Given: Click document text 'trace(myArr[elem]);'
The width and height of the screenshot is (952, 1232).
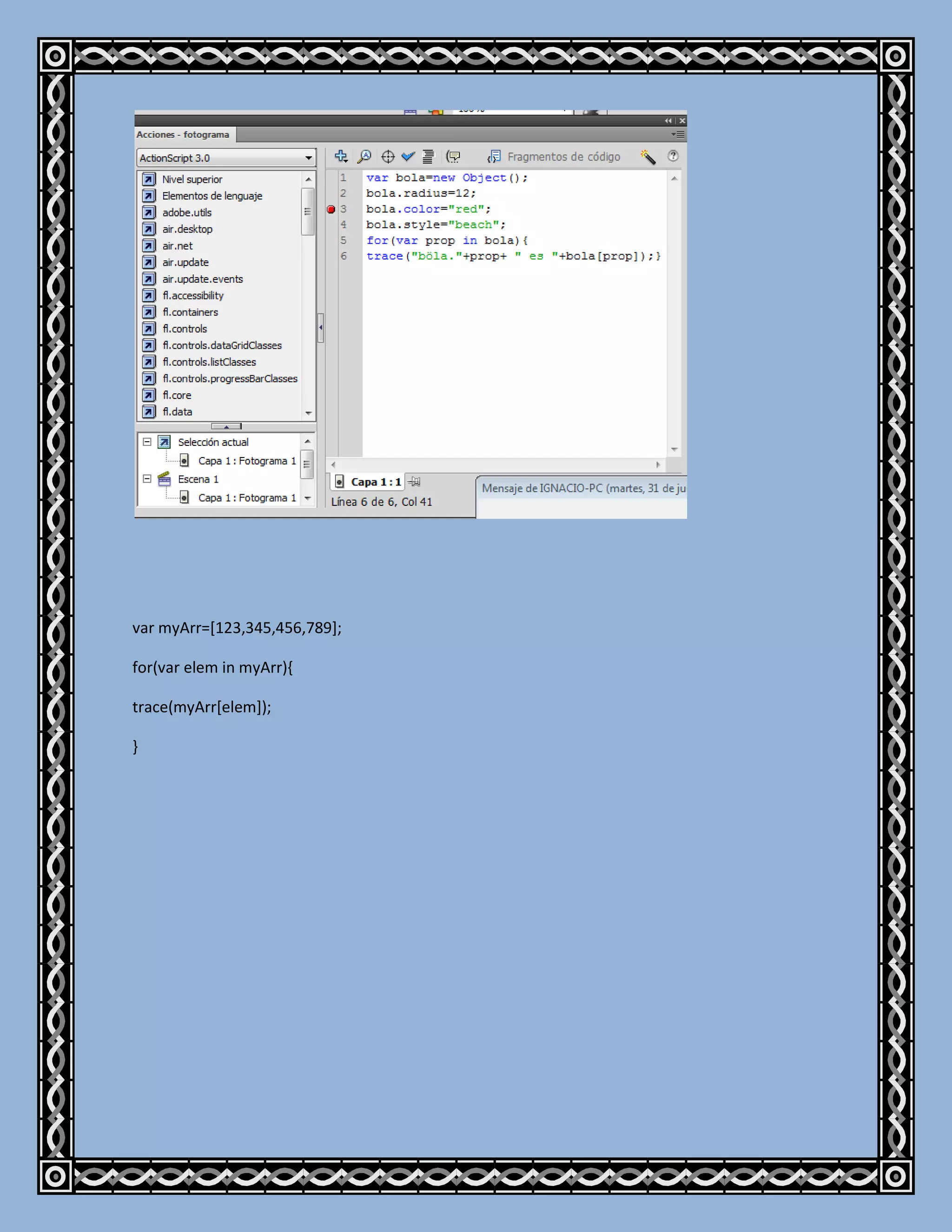Looking at the screenshot, I should click(202, 707).
